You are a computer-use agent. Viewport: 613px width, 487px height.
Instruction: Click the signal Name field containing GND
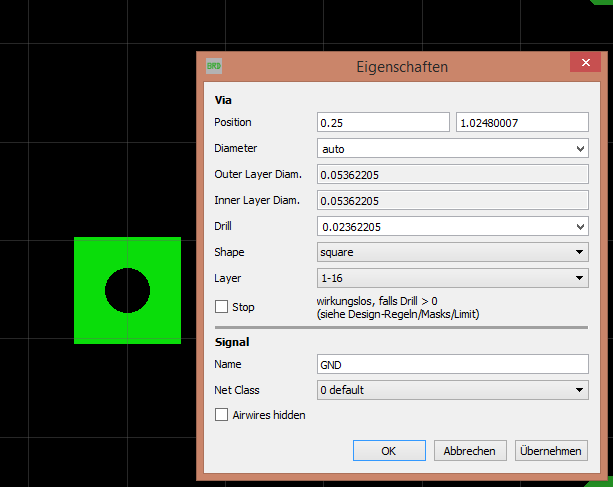pos(453,364)
